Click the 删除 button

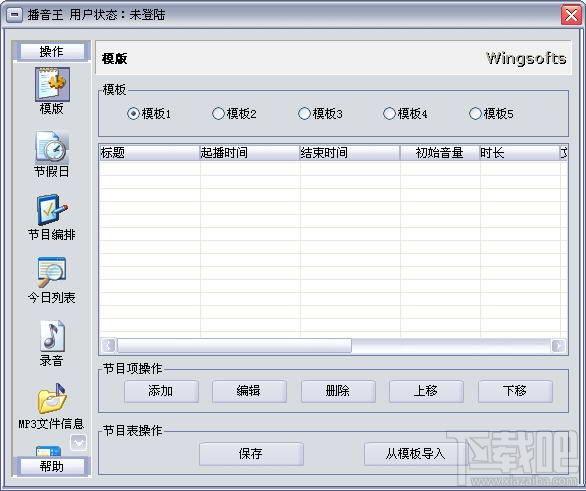click(338, 391)
